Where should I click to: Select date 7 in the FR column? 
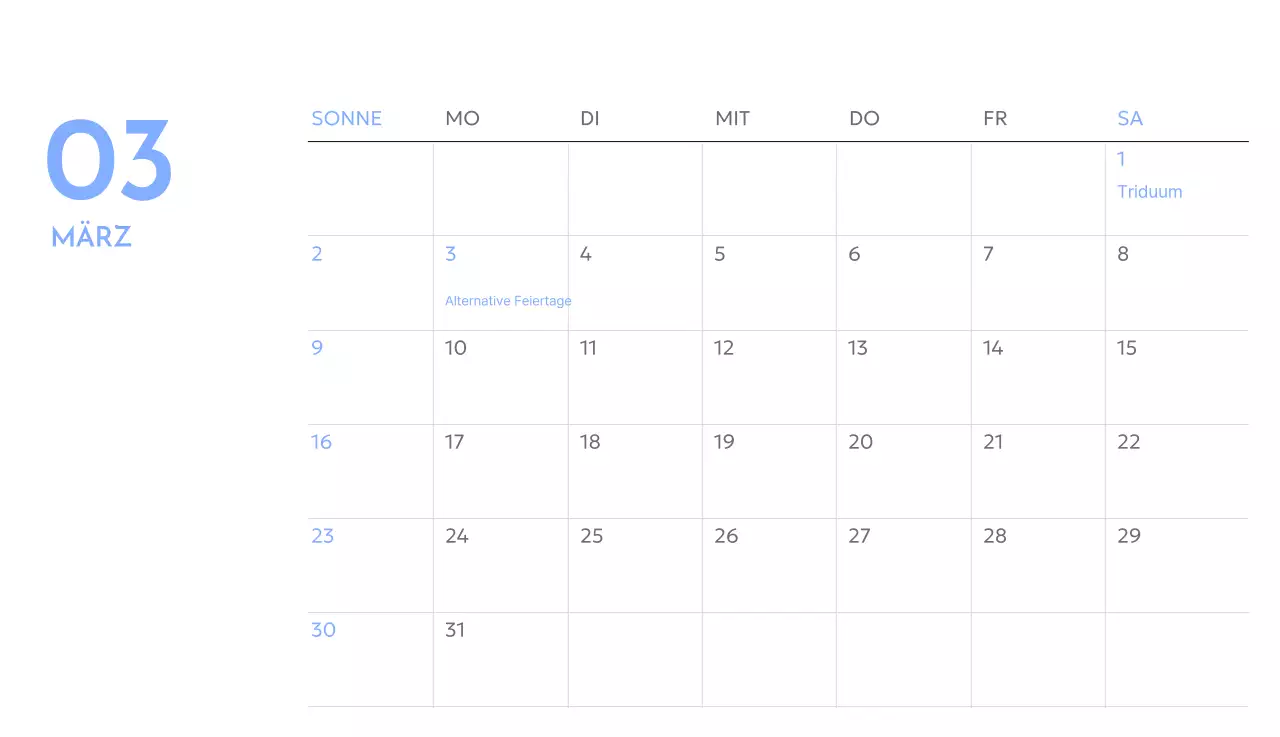pos(988,254)
